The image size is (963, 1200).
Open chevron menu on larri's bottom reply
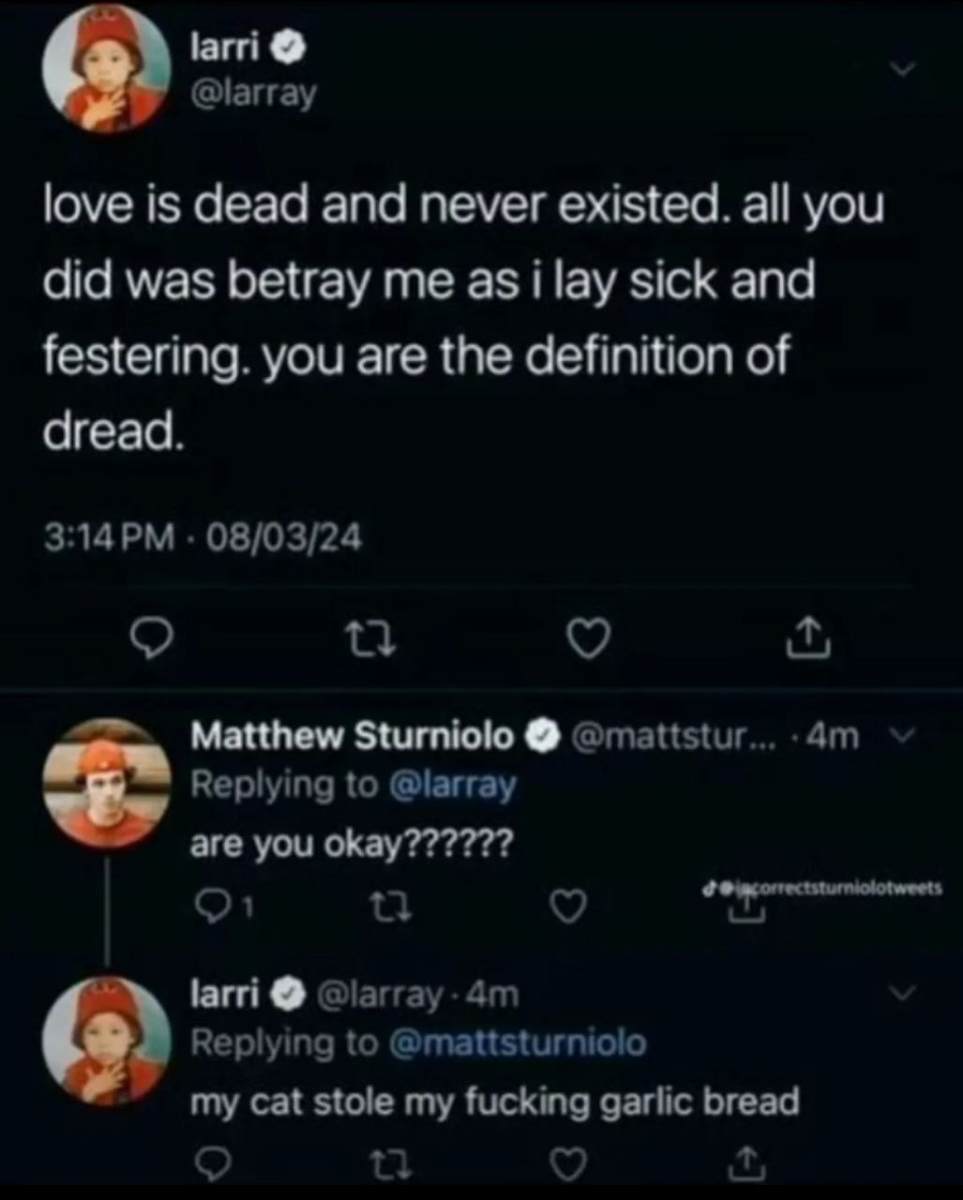(901, 993)
